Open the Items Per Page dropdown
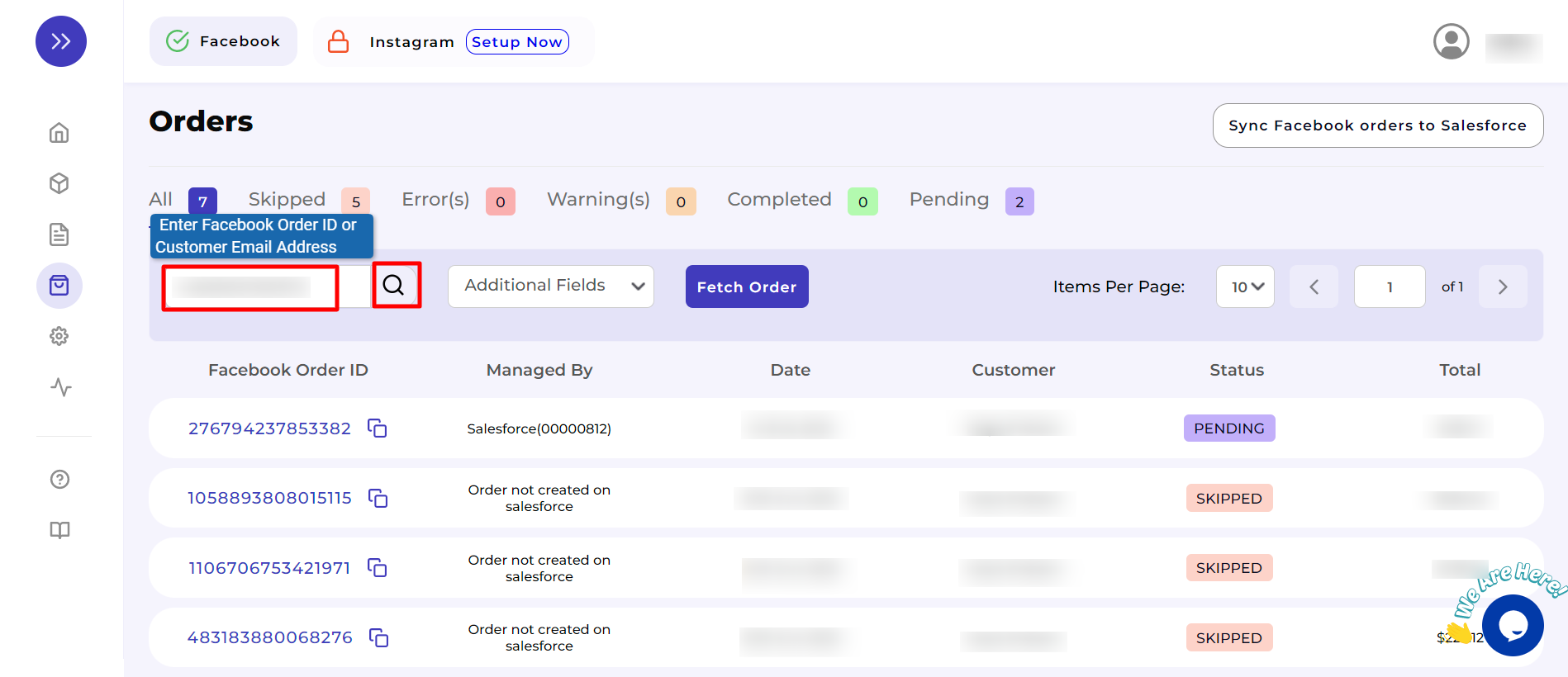1568x677 pixels. point(1245,286)
